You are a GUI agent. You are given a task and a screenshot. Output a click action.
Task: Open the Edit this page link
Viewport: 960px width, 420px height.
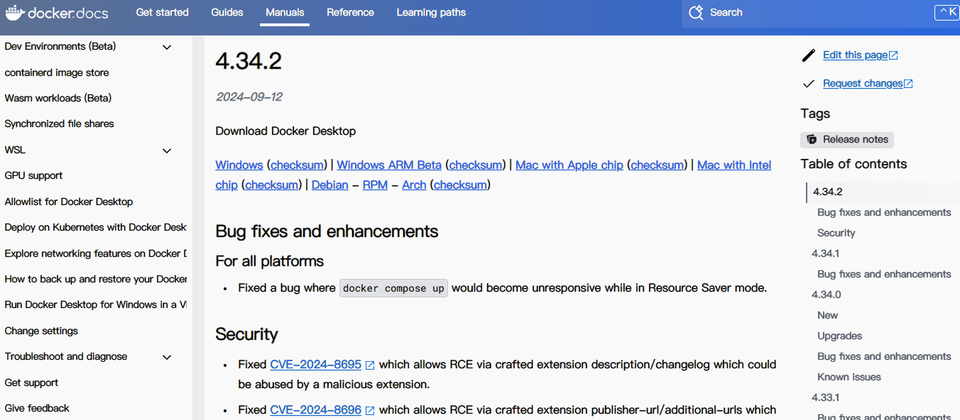point(860,55)
